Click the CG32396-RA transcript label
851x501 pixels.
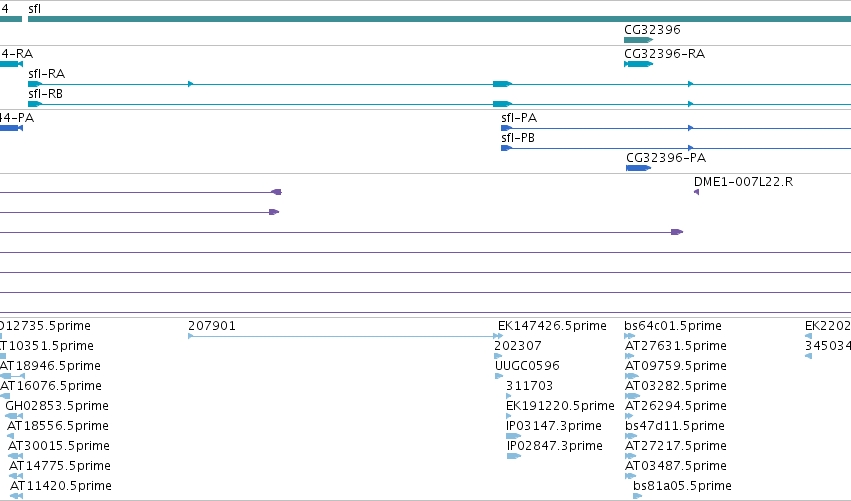[664, 54]
